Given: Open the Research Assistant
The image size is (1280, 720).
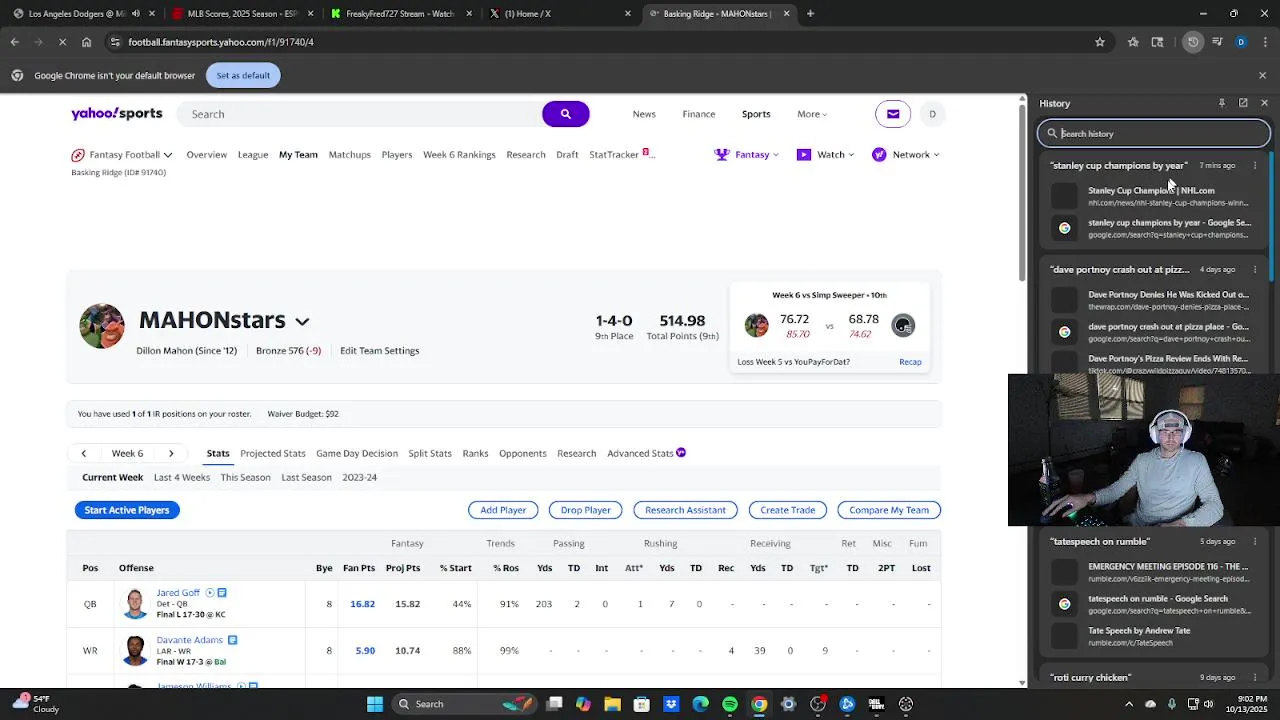Looking at the screenshot, I should [x=685, y=510].
